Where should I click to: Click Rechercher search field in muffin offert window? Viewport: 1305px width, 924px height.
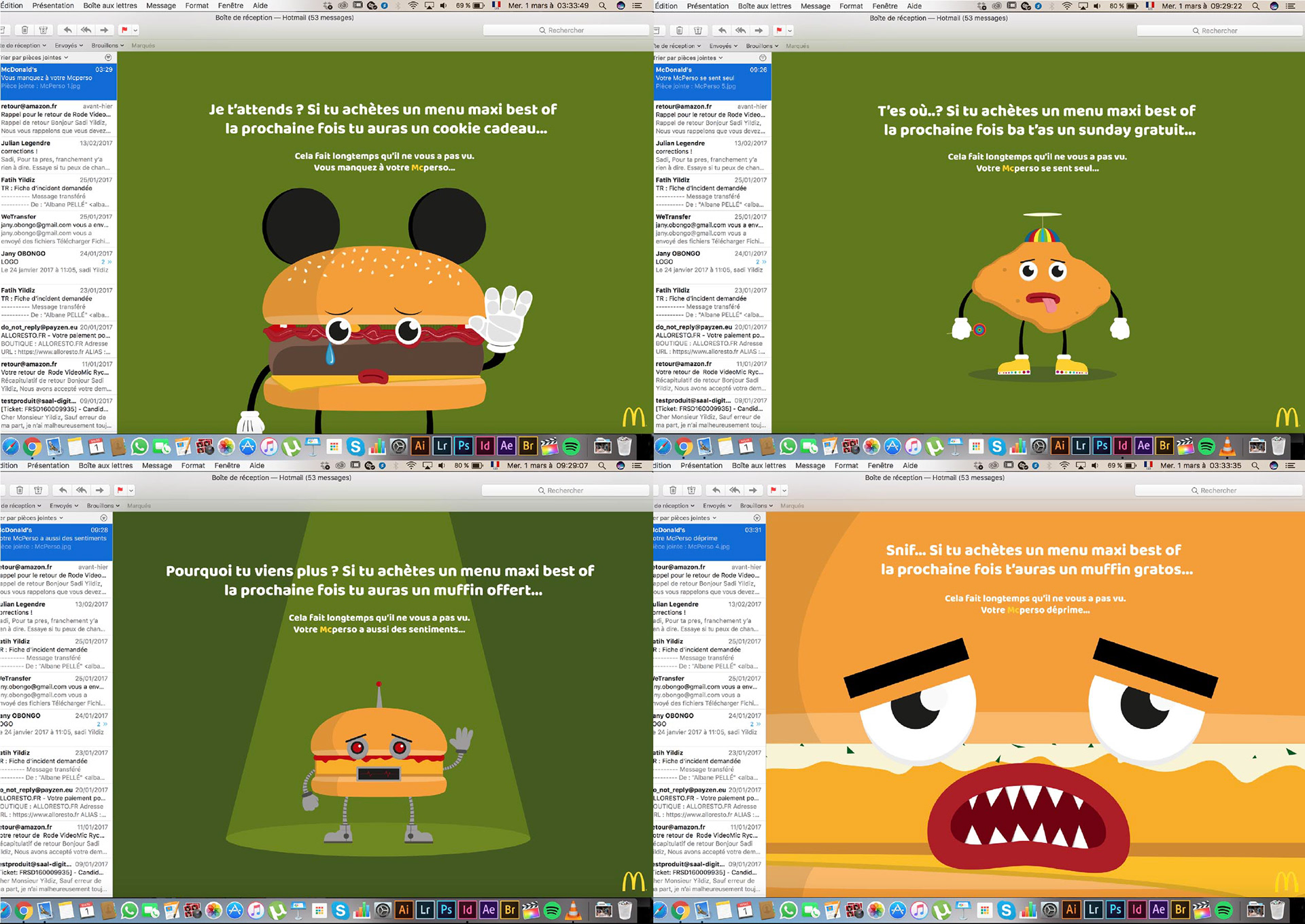565,490
